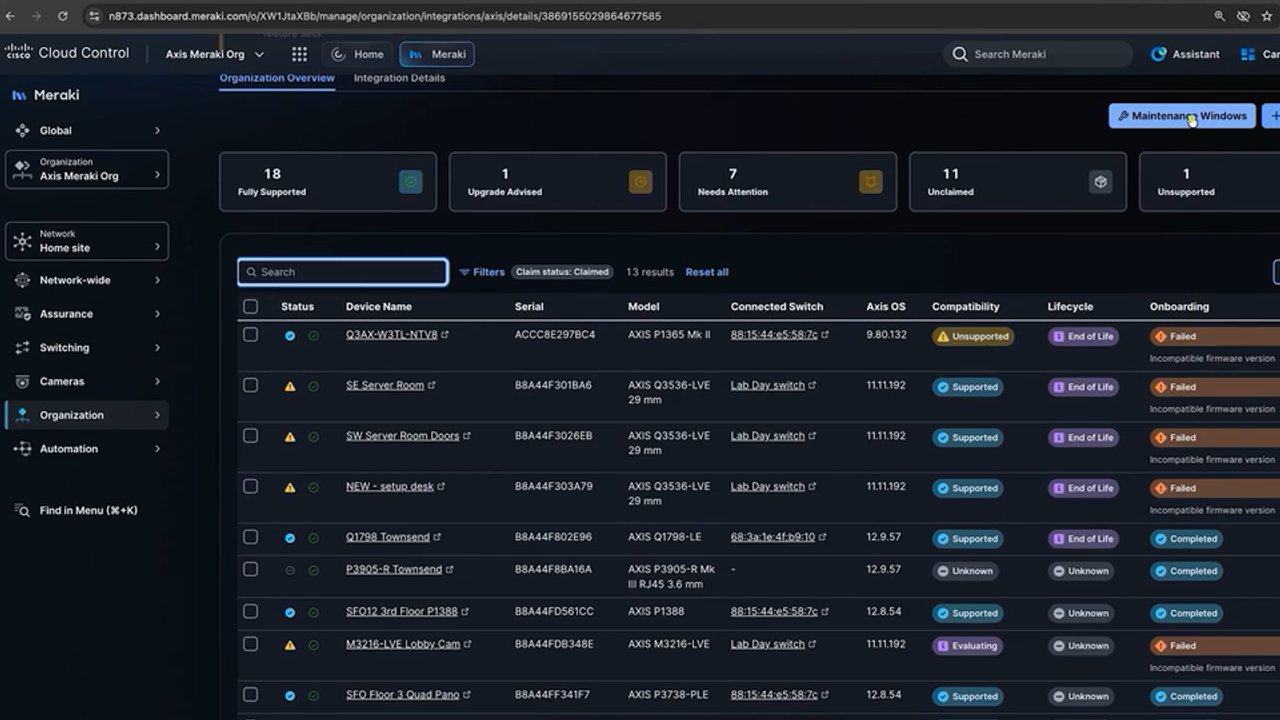Click the Upgrade Advised card clock icon

click(x=640, y=182)
